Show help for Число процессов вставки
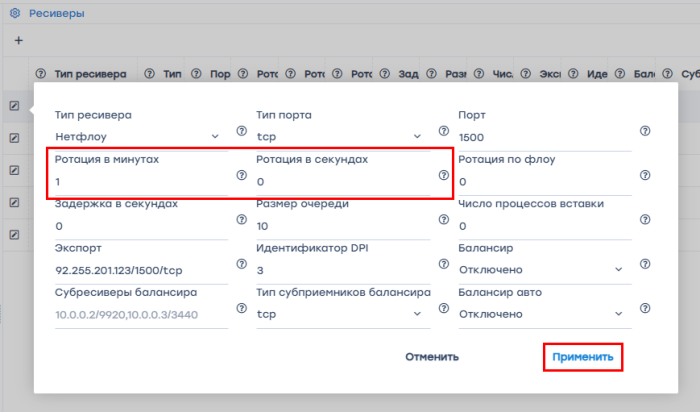Viewport: 700px width, 412px height. coord(645,221)
